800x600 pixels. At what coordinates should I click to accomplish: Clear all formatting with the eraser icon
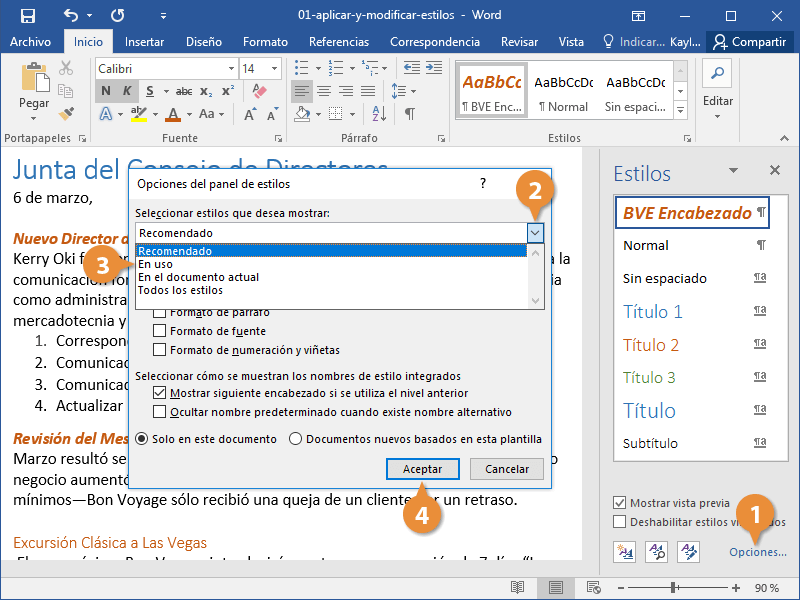pos(260,91)
